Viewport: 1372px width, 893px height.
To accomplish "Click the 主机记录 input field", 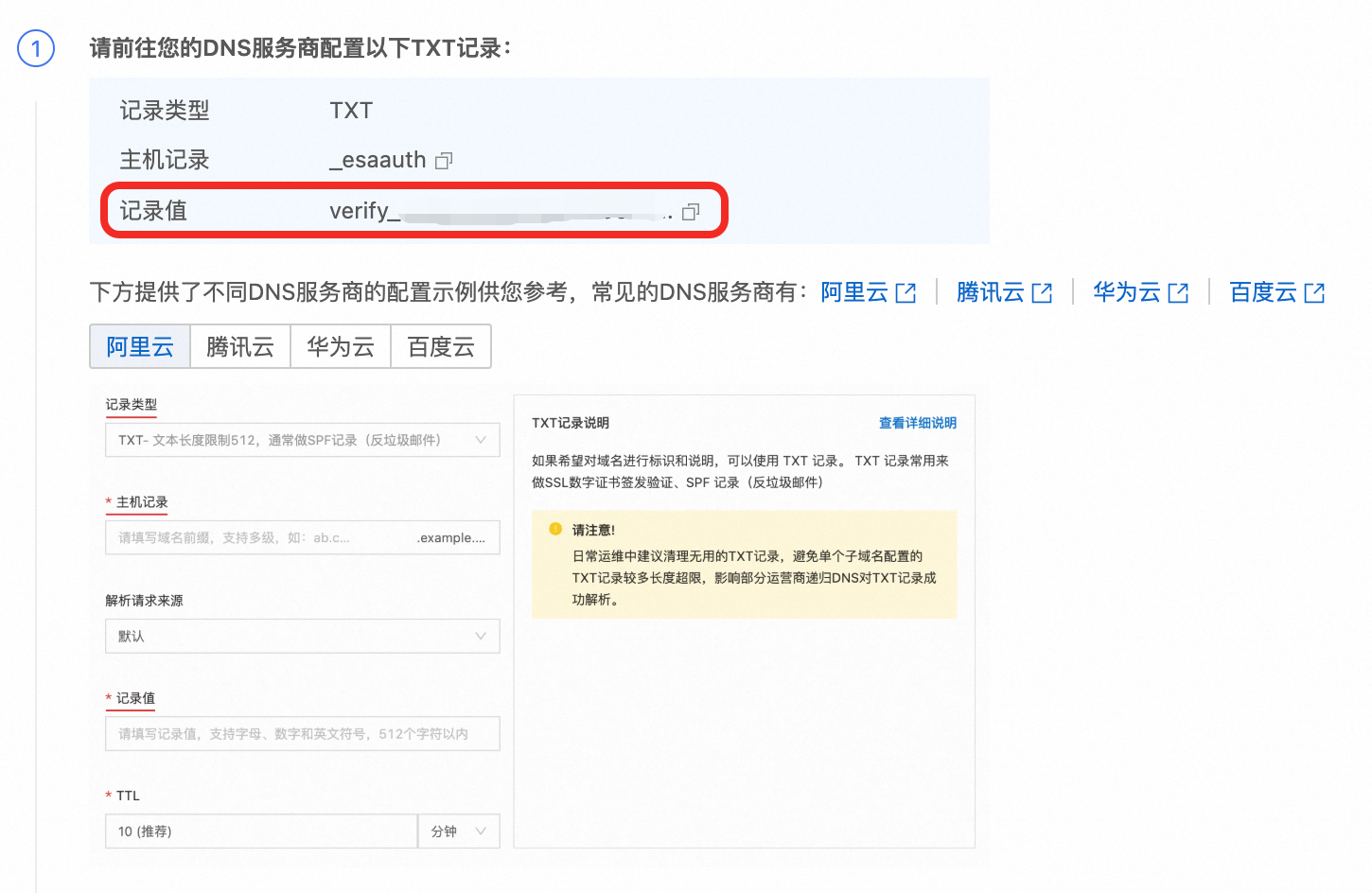I will click(x=303, y=537).
